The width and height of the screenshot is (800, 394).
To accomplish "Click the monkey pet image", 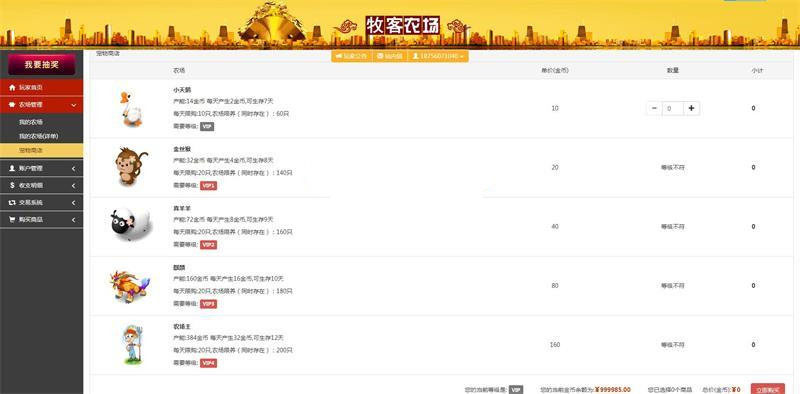I will [x=131, y=166].
